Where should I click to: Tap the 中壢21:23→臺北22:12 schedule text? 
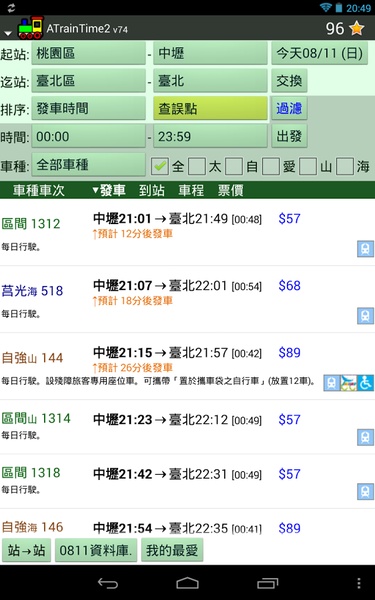[x=177, y=420]
